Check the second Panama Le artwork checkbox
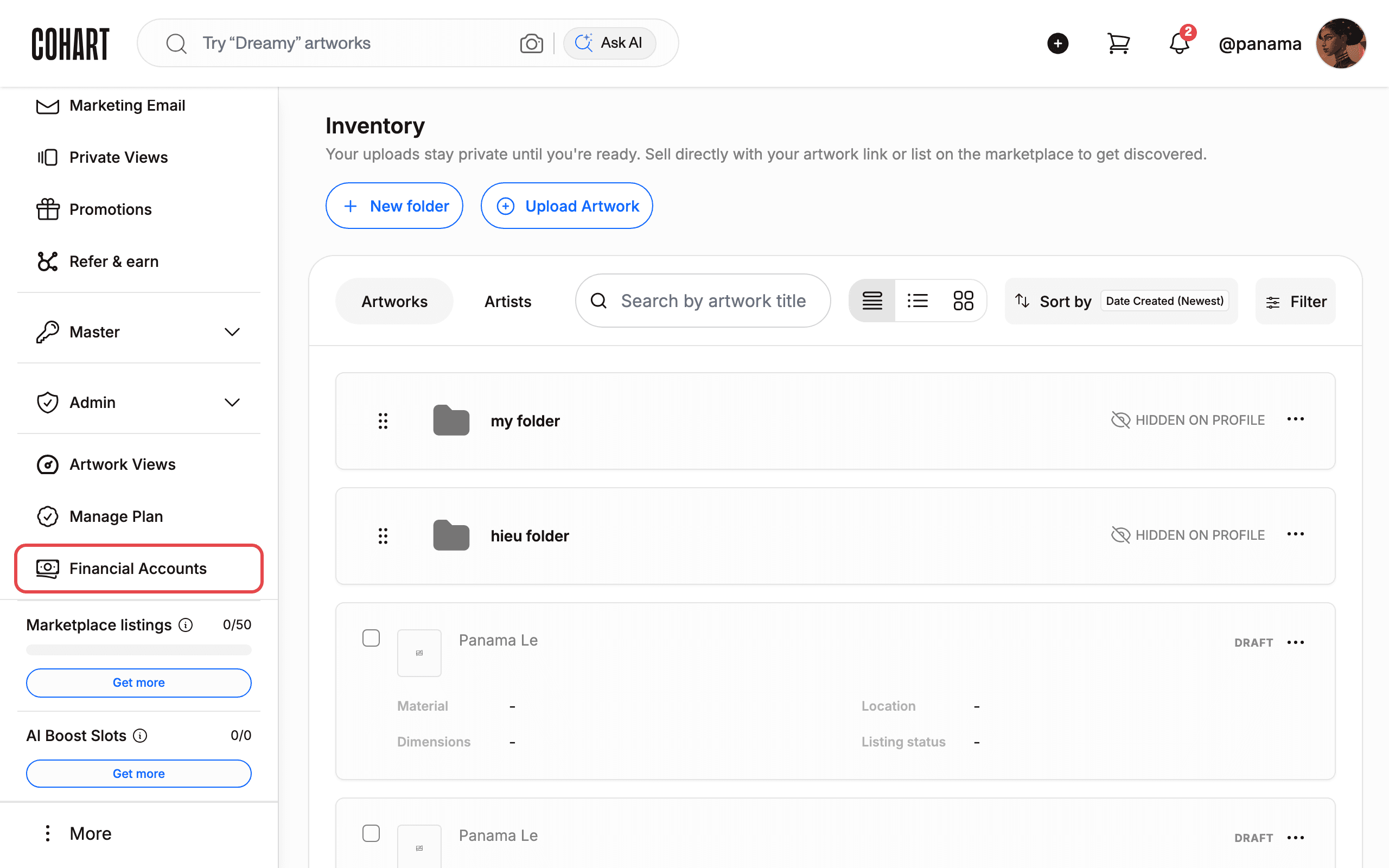The width and height of the screenshot is (1389, 868). click(371, 833)
